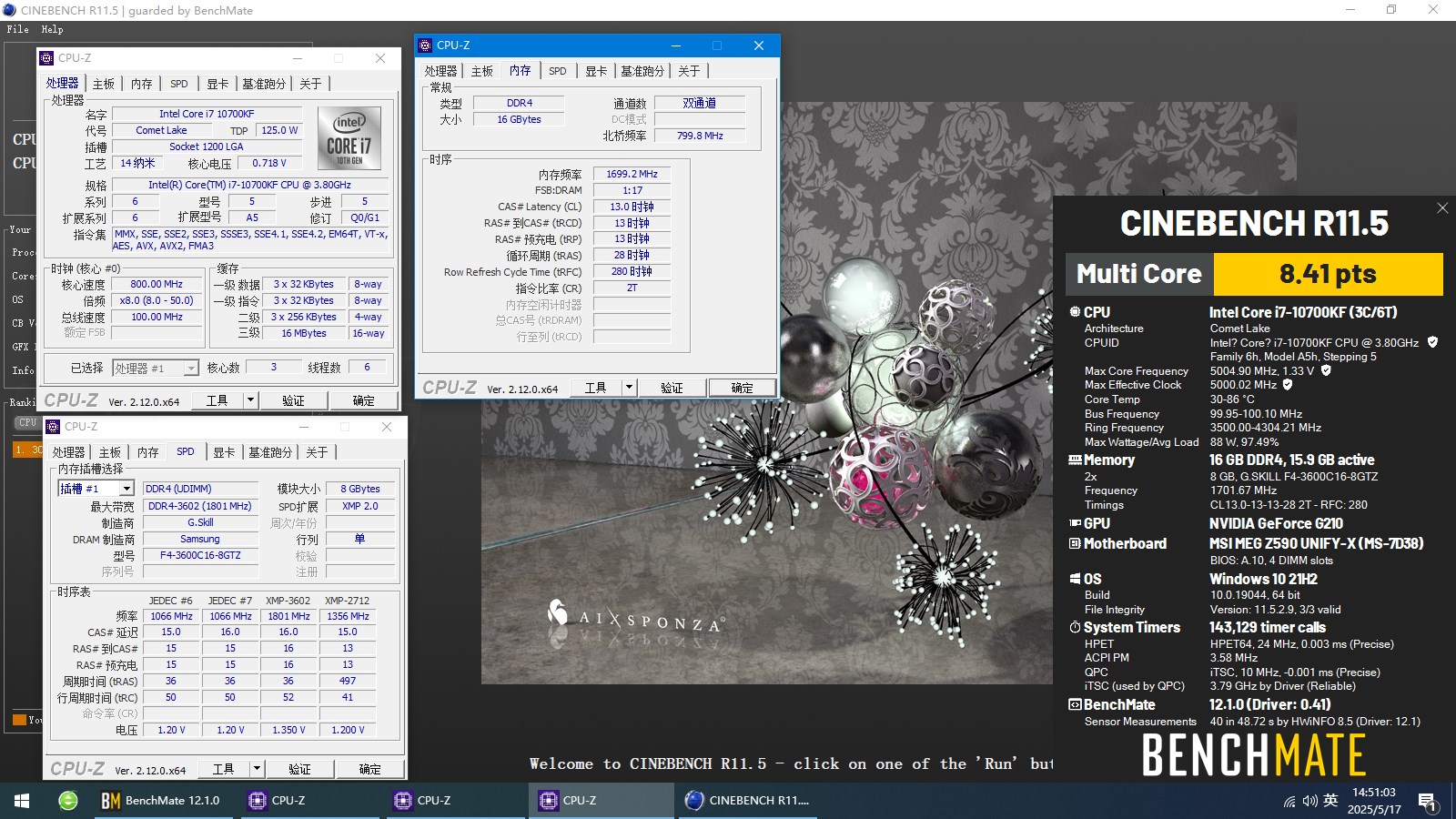
Task: Click the Socket 1200 LGA field
Action: click(x=207, y=147)
